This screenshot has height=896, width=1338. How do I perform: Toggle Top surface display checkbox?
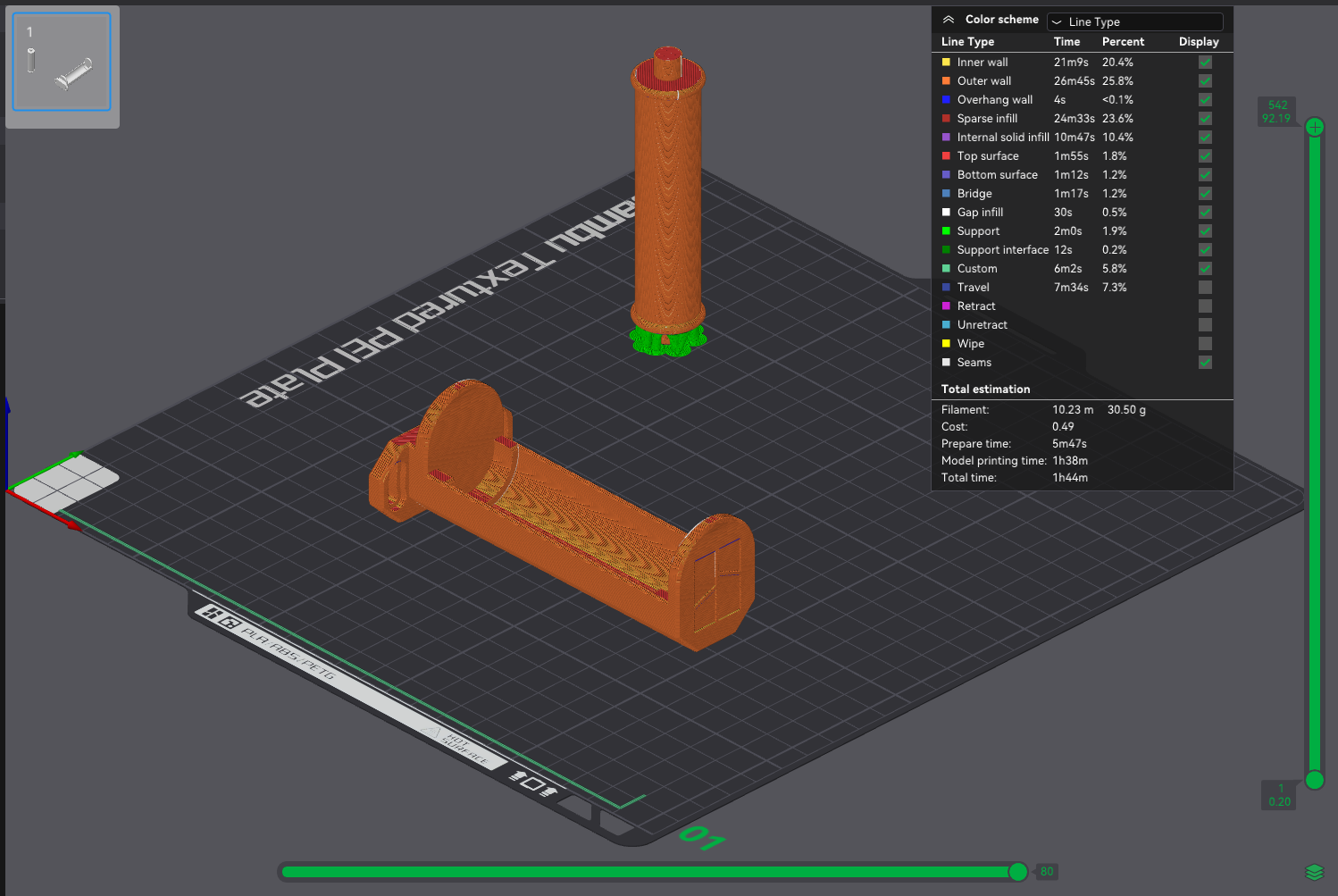click(1205, 156)
